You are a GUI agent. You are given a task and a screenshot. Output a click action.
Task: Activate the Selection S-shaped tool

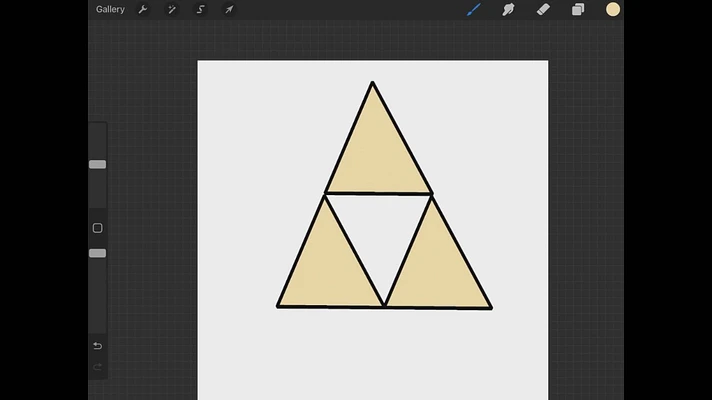(200, 10)
